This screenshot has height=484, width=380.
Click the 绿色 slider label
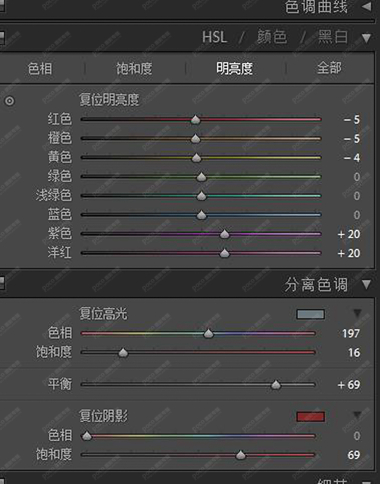pos(60,176)
